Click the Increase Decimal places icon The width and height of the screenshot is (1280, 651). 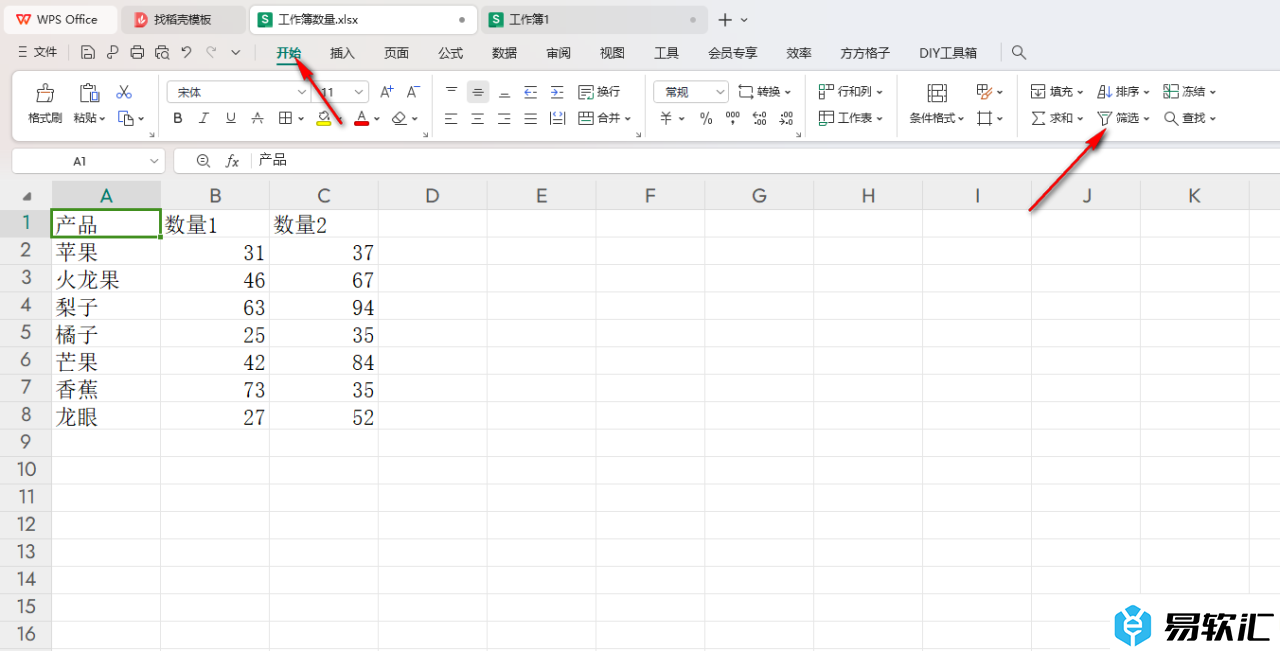click(759, 118)
